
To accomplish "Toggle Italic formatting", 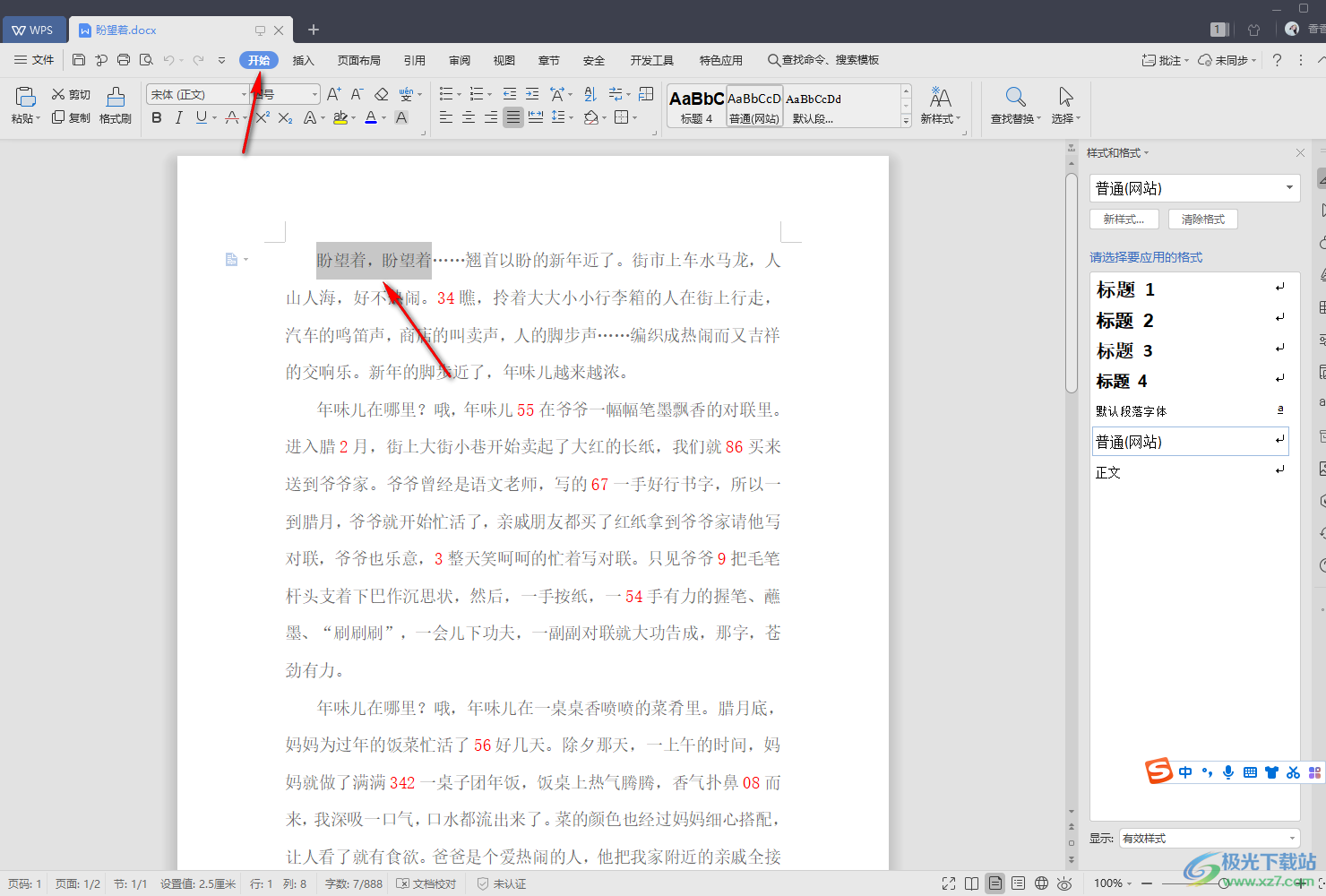I will (178, 117).
